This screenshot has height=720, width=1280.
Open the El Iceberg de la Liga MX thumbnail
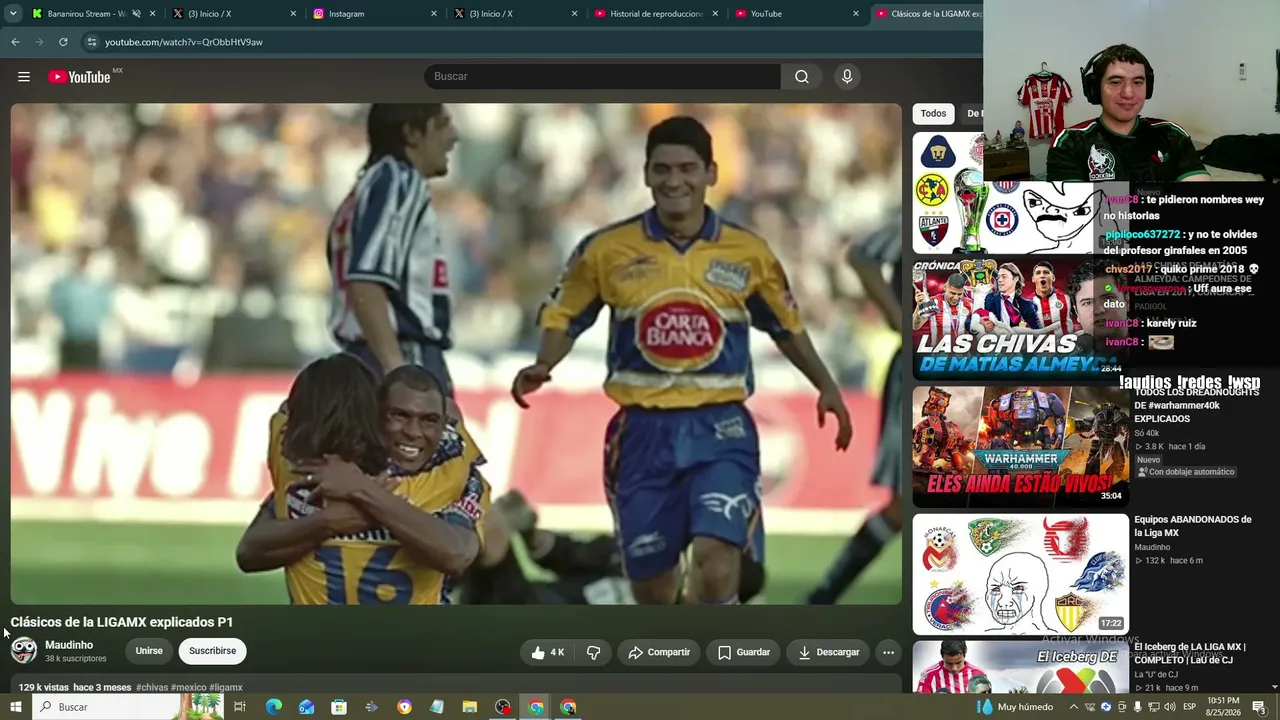1020,667
